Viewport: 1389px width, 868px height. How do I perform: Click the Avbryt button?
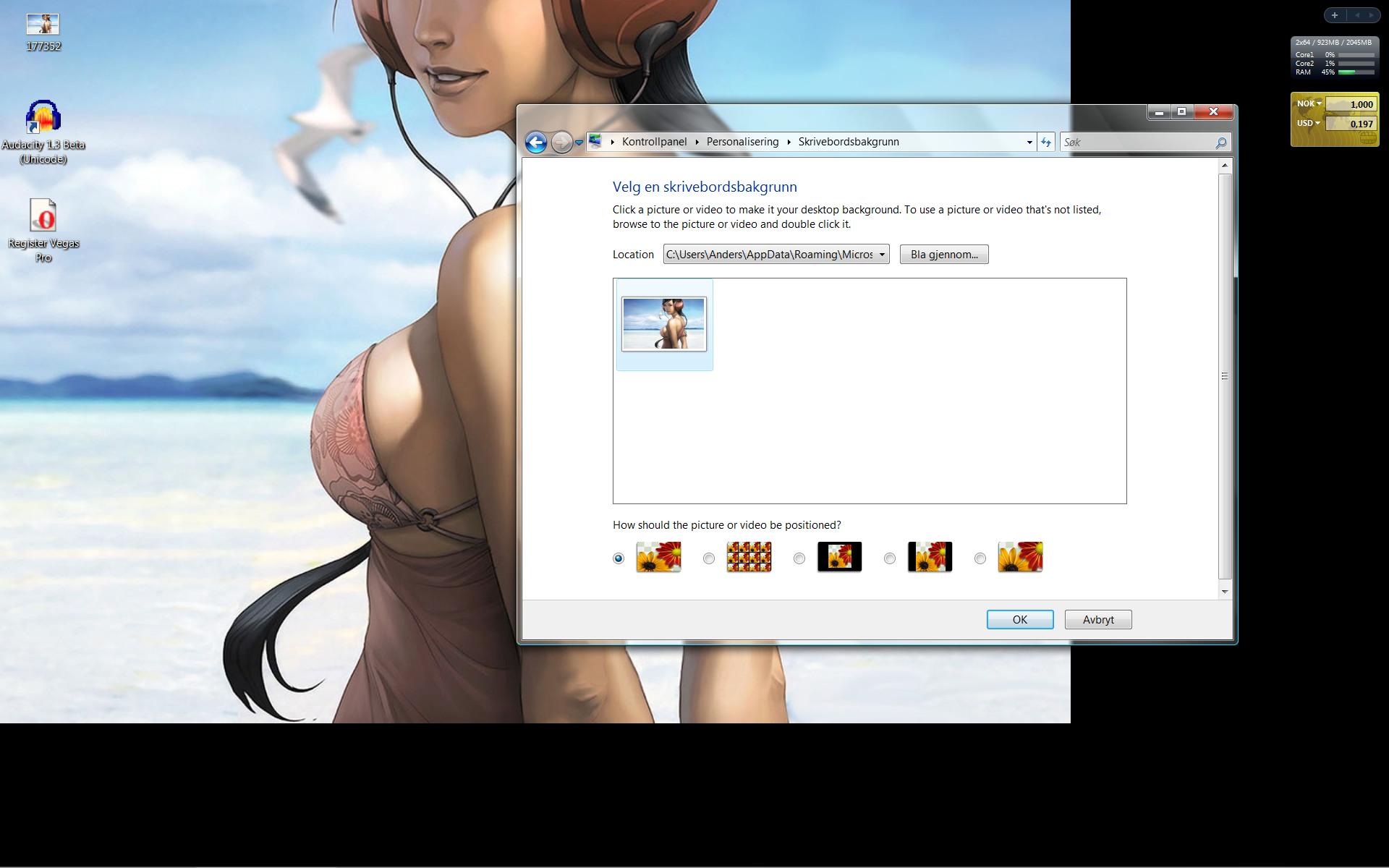click(x=1097, y=620)
